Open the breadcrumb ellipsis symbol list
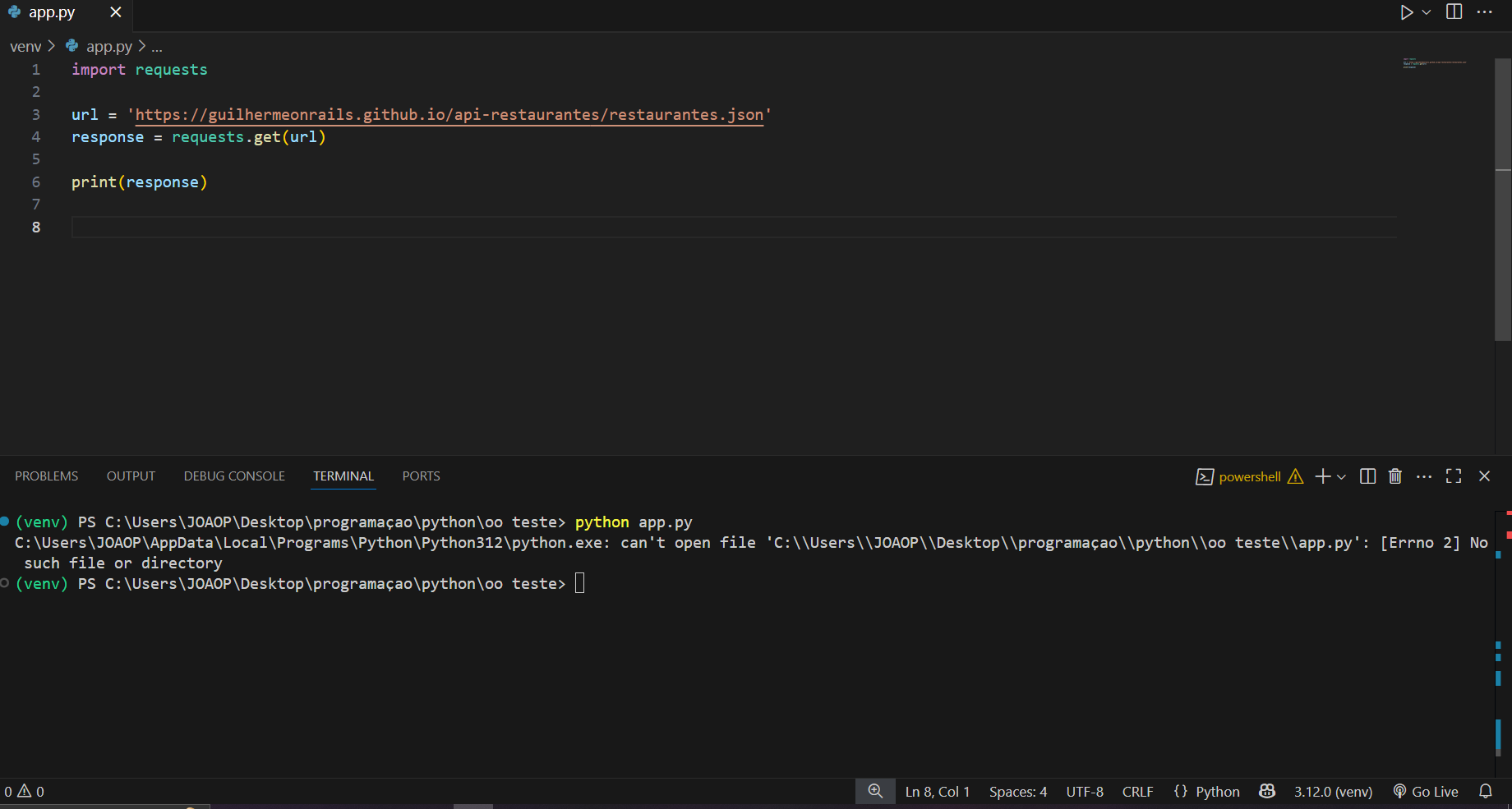The height and width of the screenshot is (809, 1512). pos(157,47)
